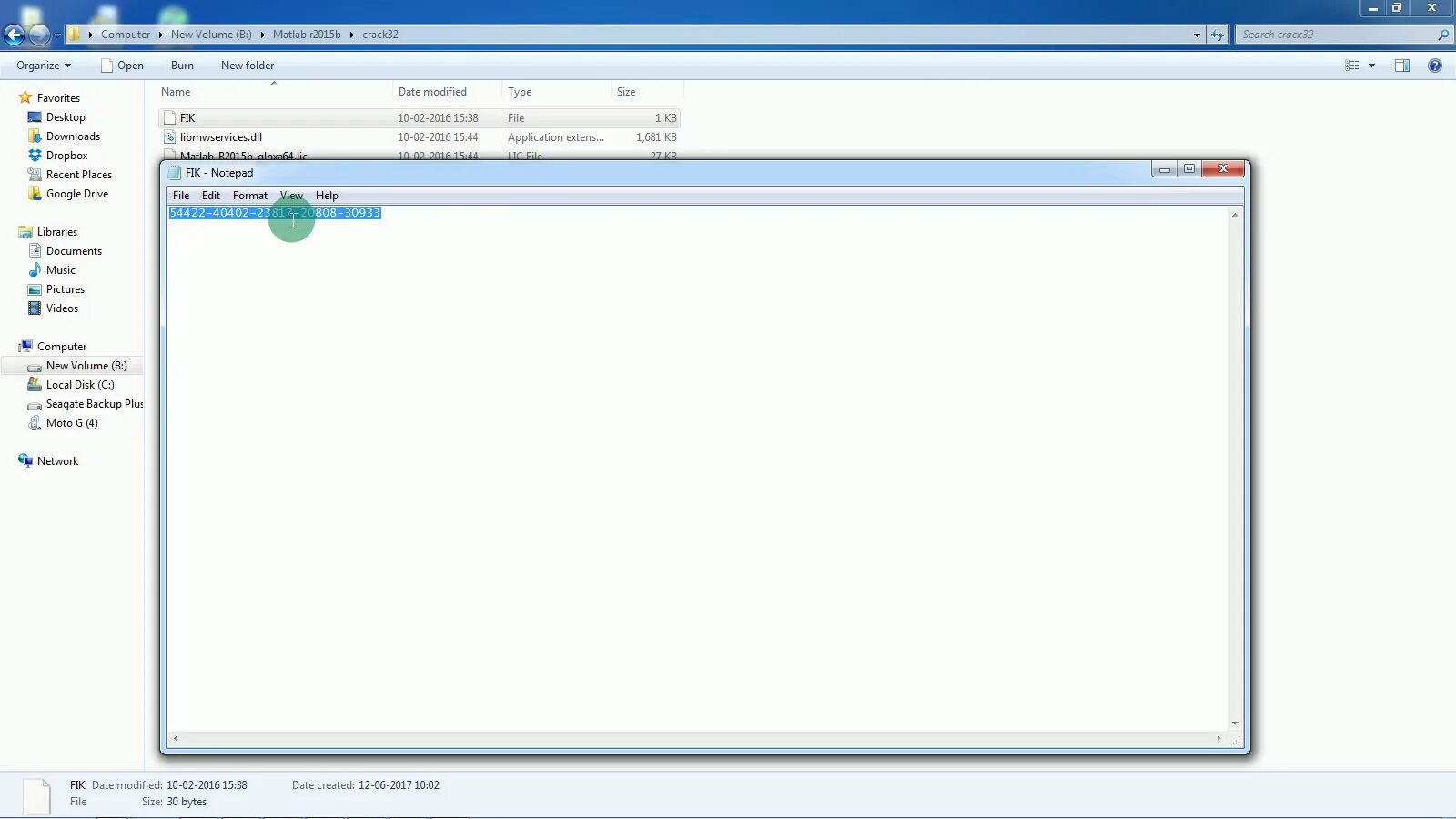Open the Explorer help icon
Image resolution: width=1456 pixels, height=819 pixels.
(1435, 66)
